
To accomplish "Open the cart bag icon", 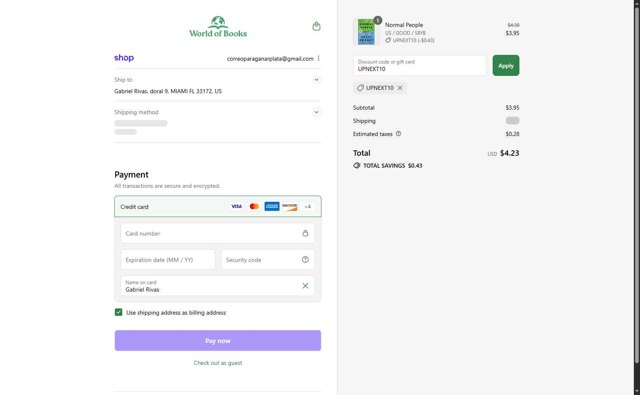I will (316, 27).
